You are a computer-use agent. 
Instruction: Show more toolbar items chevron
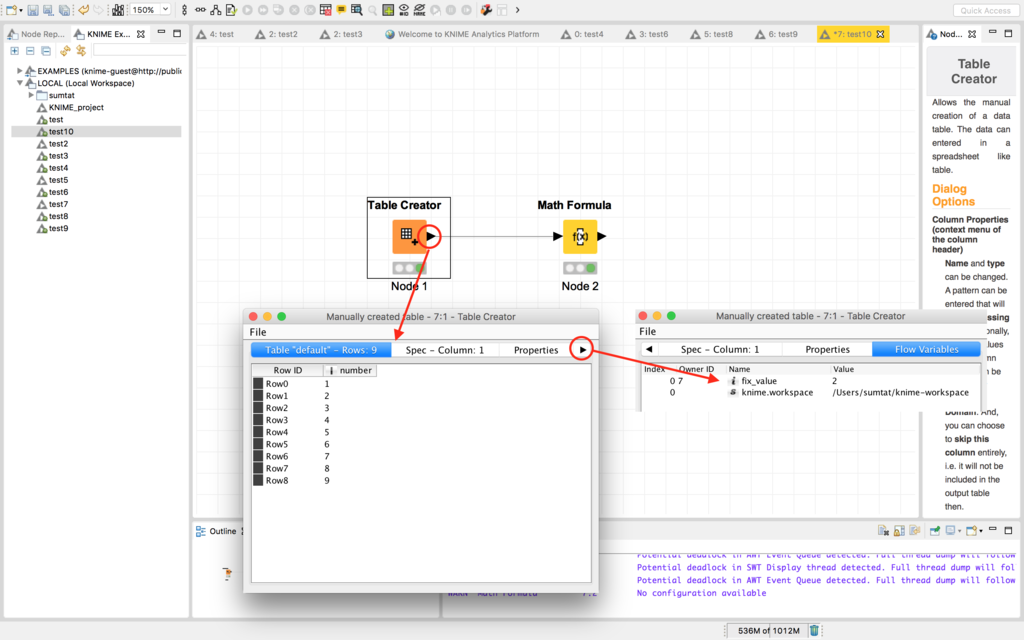point(518,10)
